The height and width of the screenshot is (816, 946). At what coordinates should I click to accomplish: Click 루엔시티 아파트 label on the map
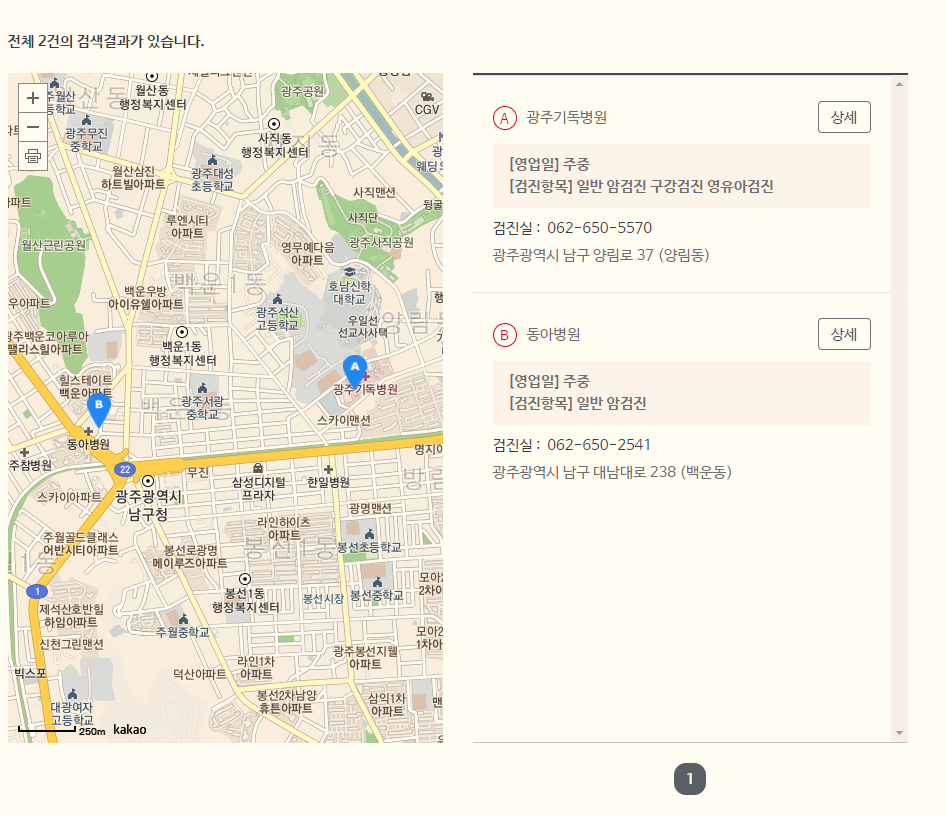click(187, 227)
